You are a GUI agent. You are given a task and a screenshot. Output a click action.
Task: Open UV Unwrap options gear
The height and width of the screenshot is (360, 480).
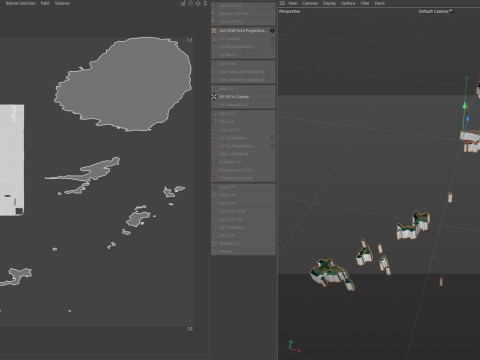pos(272,39)
